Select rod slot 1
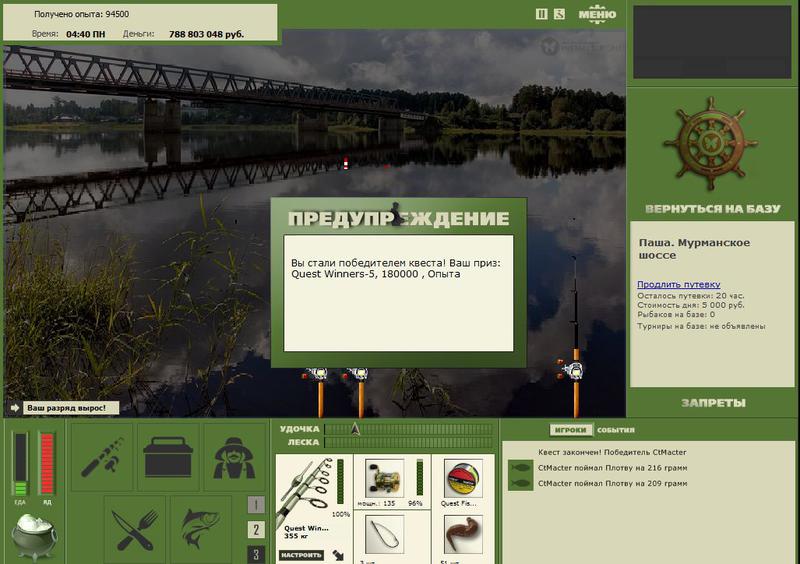The height and width of the screenshot is (564, 800). (256, 505)
